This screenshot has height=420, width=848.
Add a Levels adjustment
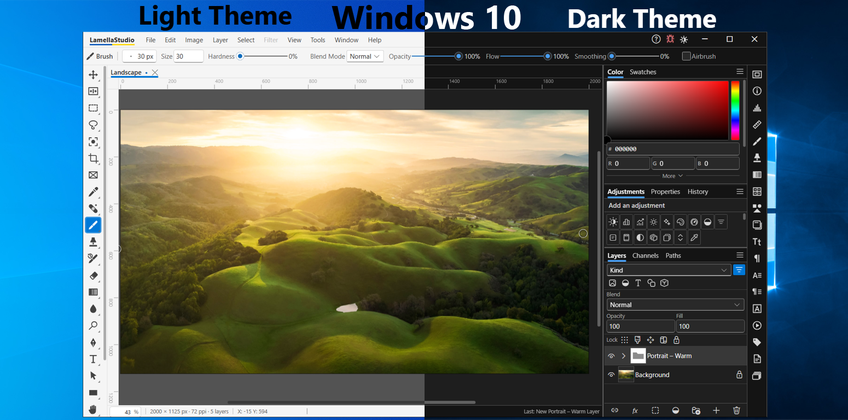click(x=626, y=222)
